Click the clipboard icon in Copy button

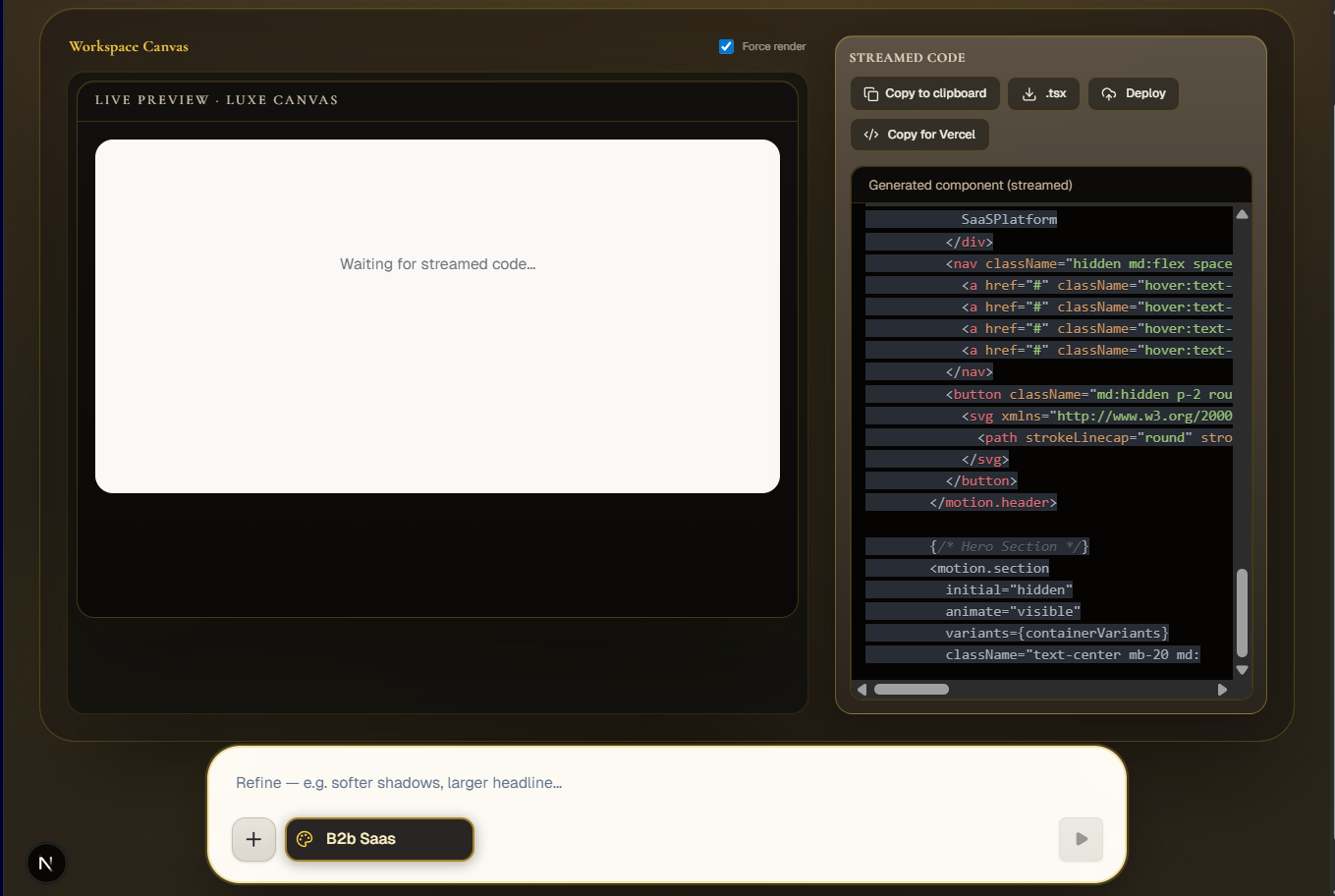click(x=870, y=93)
